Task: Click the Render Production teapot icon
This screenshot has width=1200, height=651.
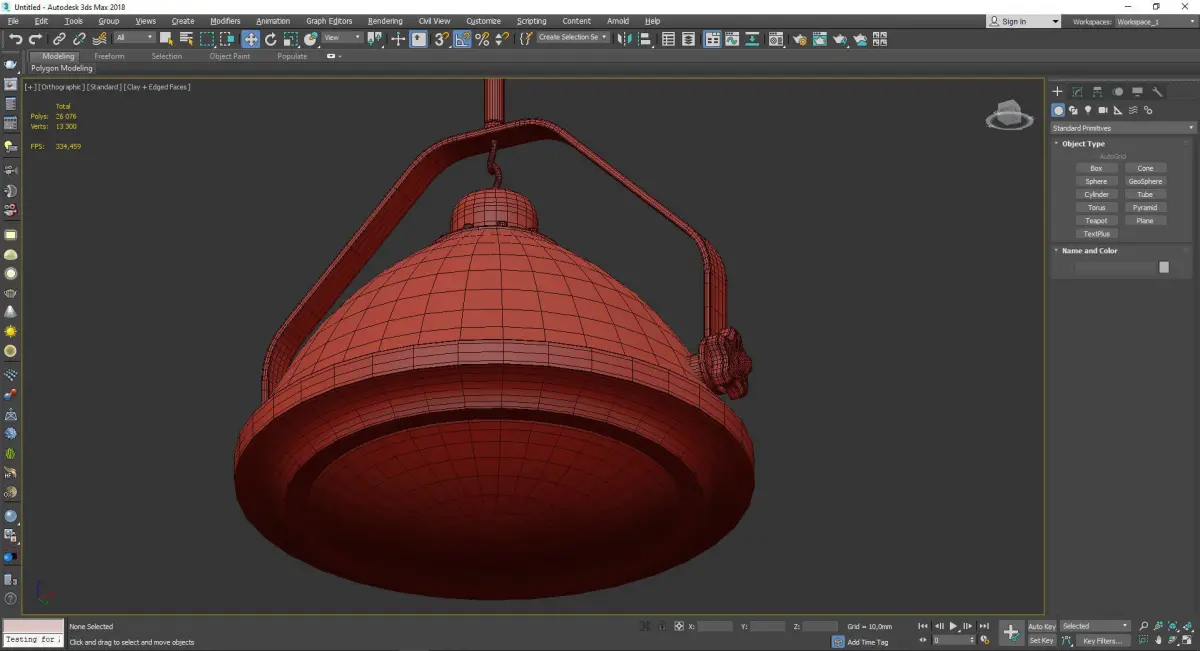Action: [x=840, y=39]
